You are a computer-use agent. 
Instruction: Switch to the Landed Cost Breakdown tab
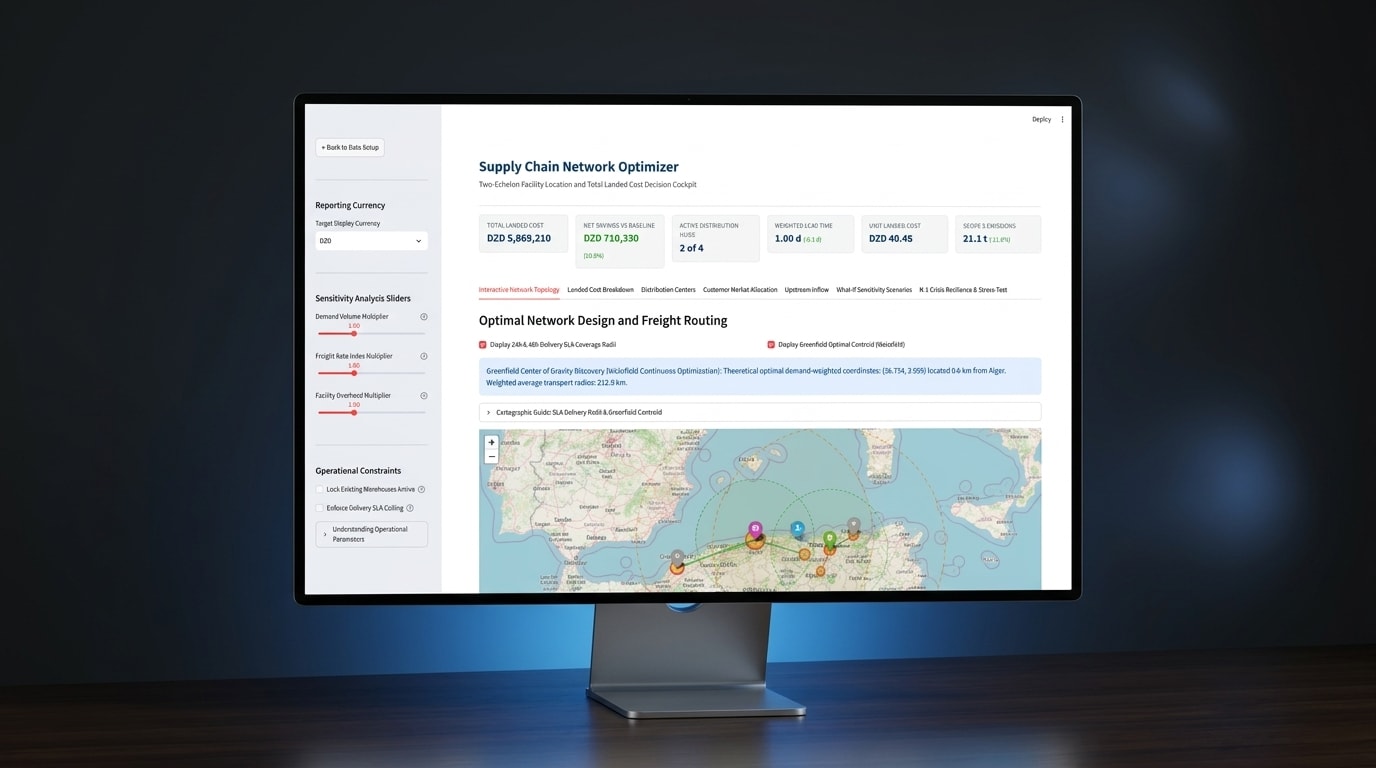tap(600, 290)
